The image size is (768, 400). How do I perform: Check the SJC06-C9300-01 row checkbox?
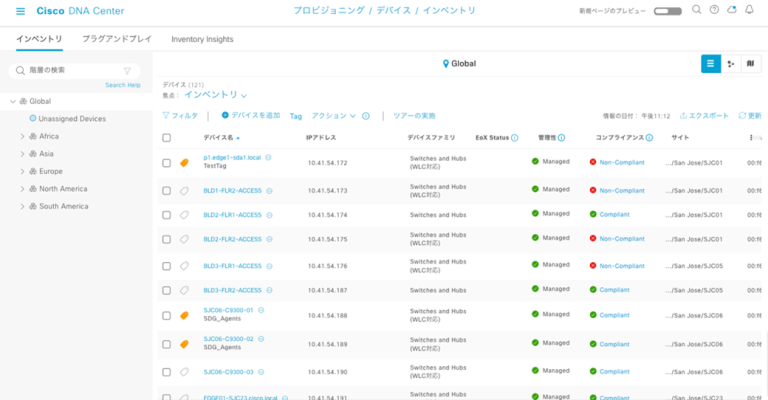click(x=167, y=316)
